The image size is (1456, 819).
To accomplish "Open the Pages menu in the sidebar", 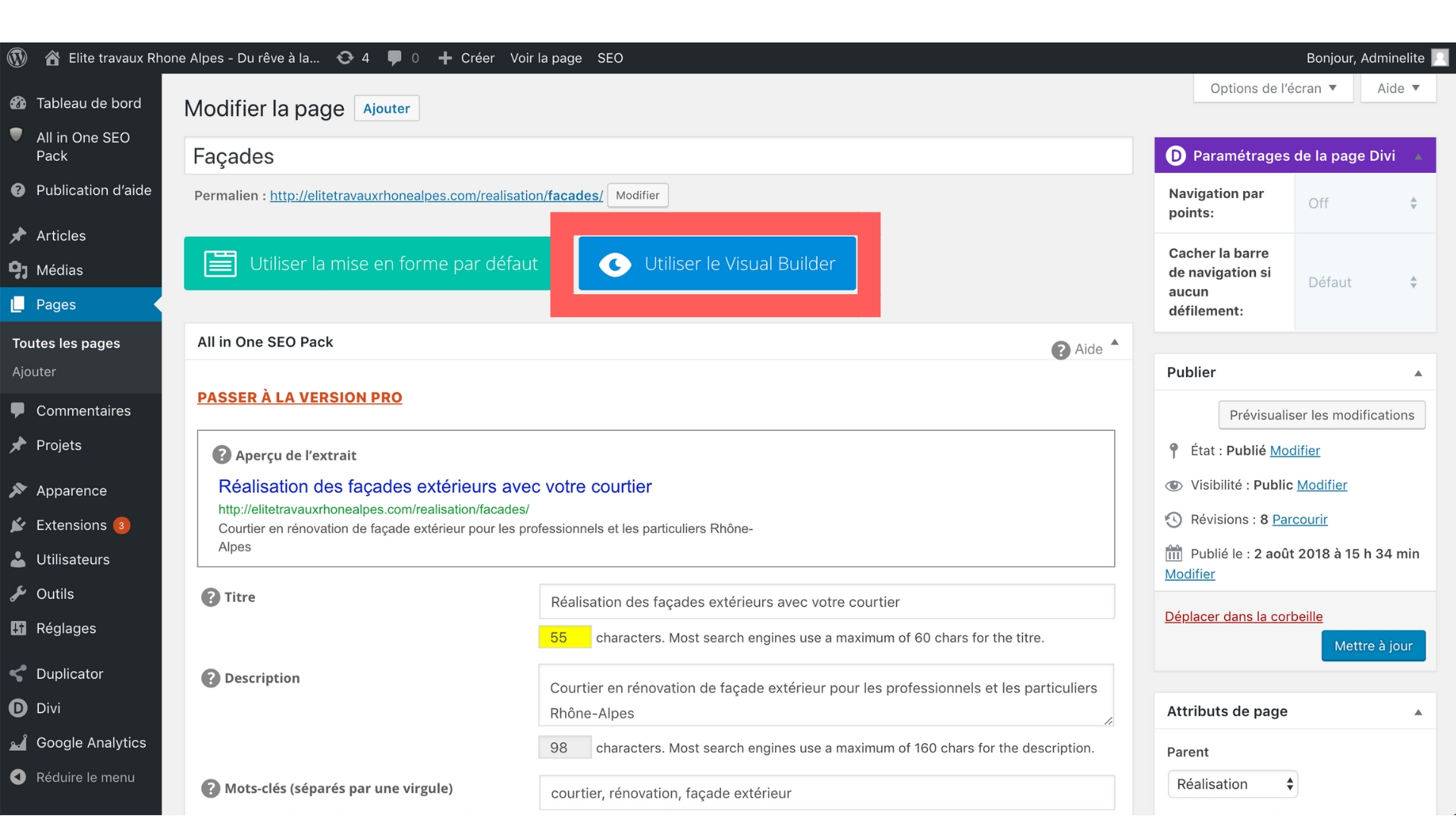I will (x=80, y=304).
